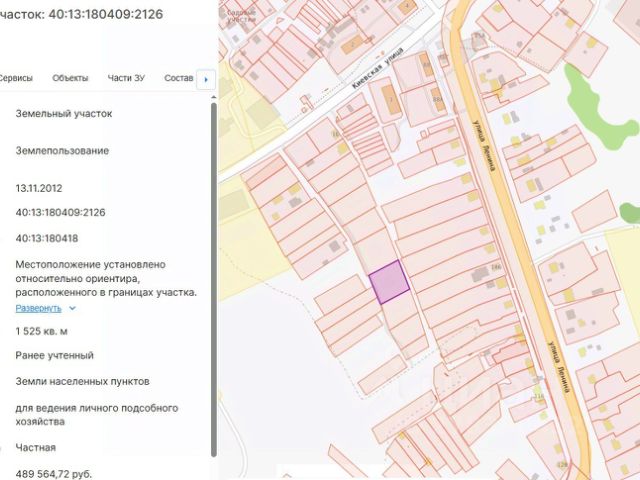Click the Местоположение установлено description text
The width and height of the screenshot is (640, 480).
click(x=106, y=278)
